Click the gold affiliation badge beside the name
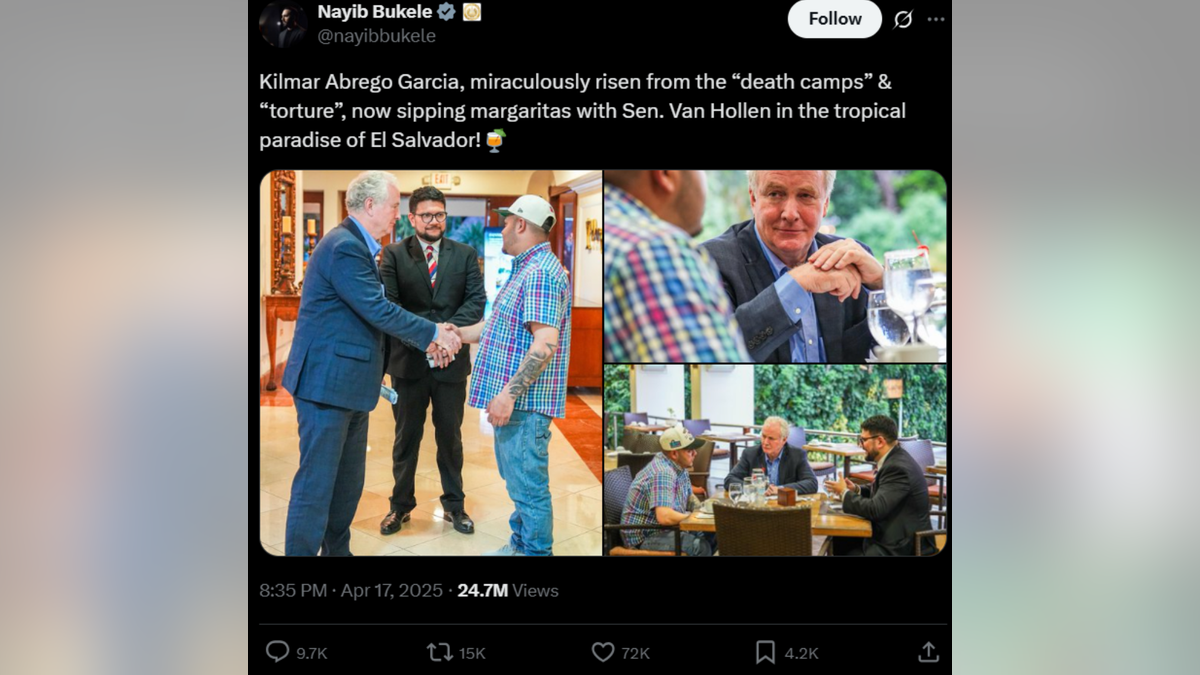The width and height of the screenshot is (1200, 675). (472, 12)
